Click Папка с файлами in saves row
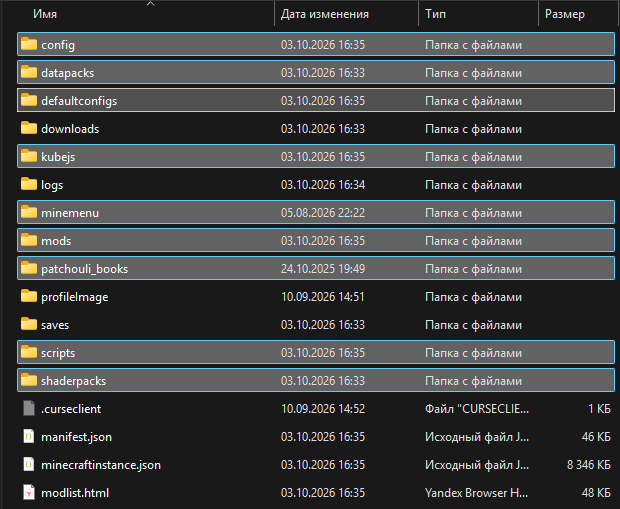620x509 pixels. tap(473, 325)
